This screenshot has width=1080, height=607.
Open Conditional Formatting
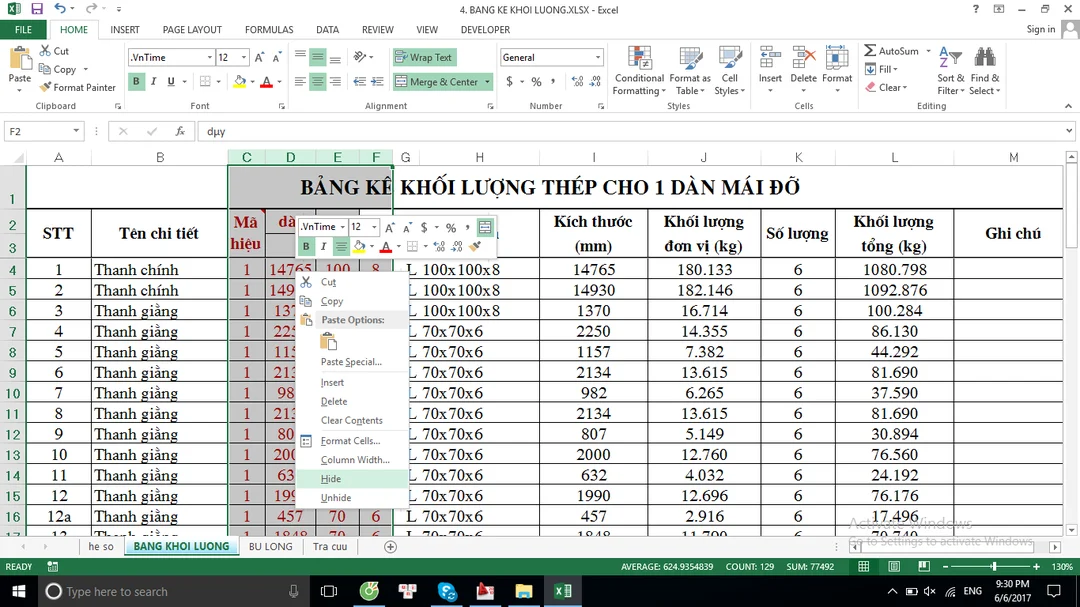639,71
